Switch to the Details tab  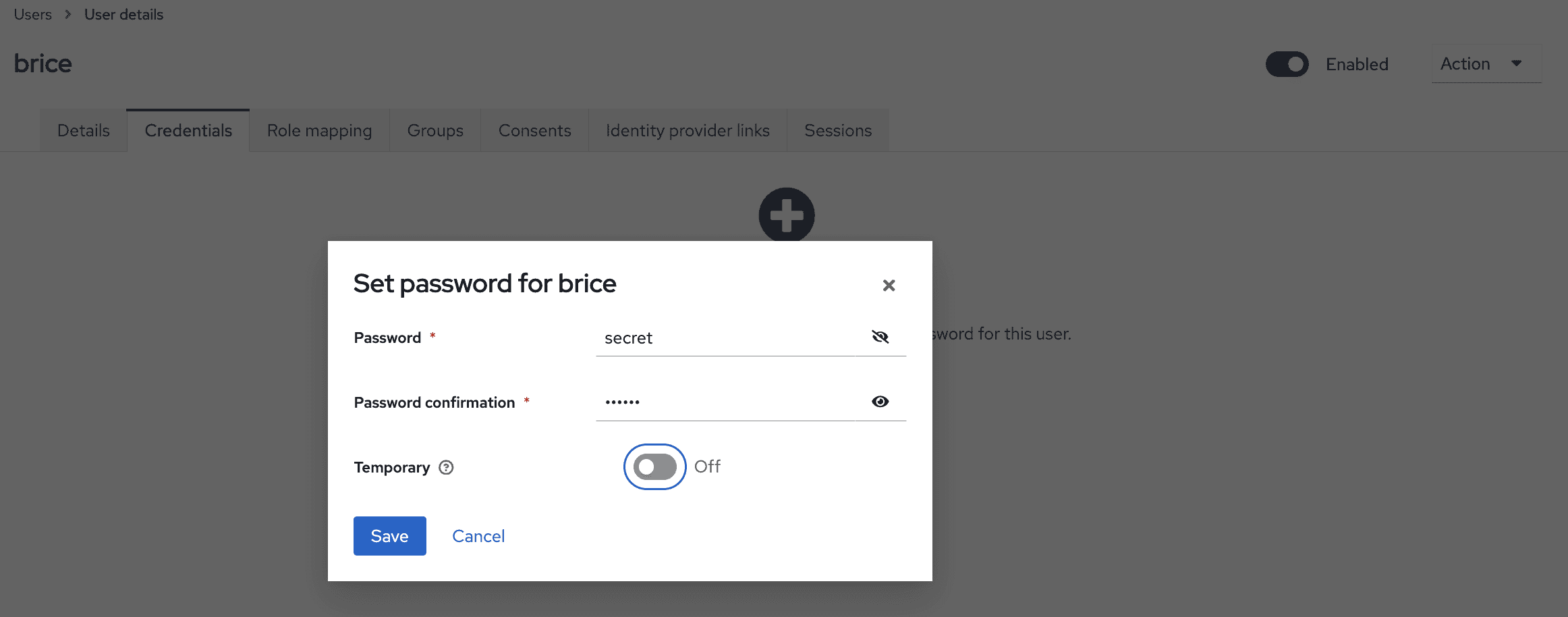tap(83, 130)
